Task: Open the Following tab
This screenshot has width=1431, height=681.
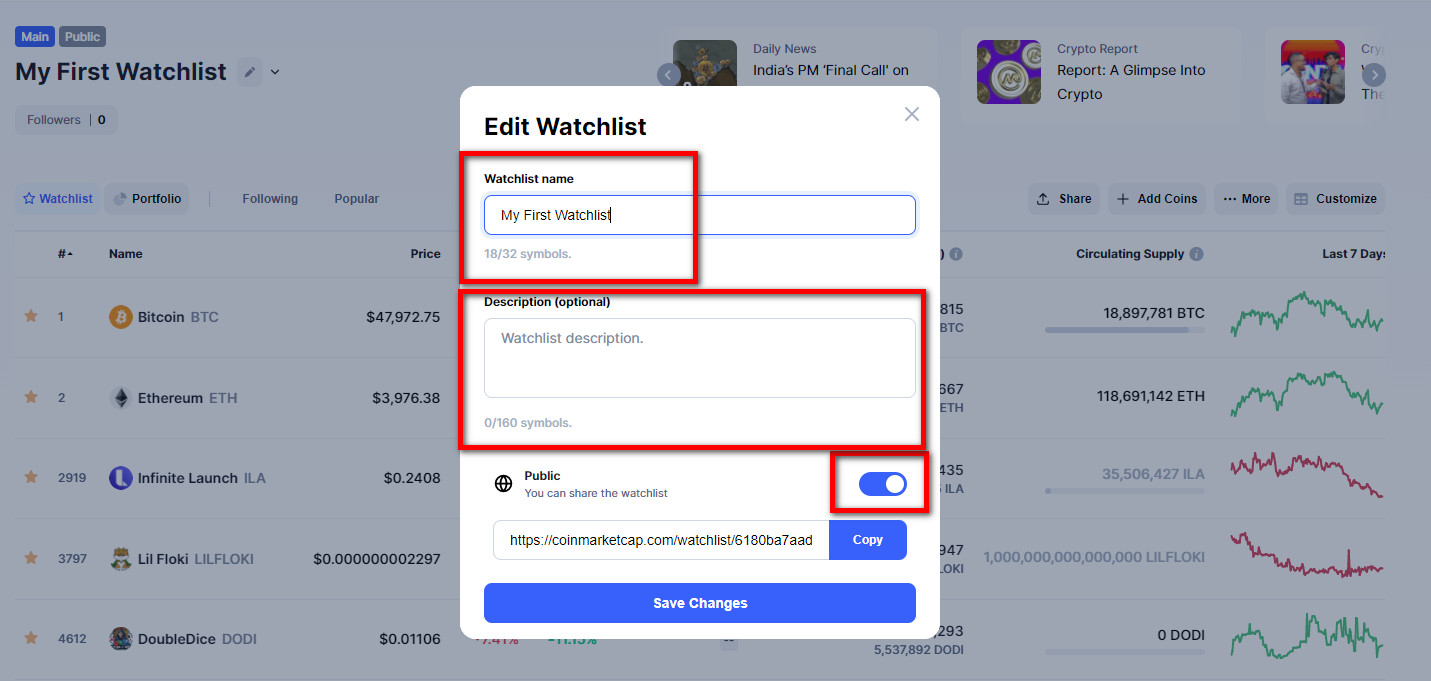Action: coord(270,199)
